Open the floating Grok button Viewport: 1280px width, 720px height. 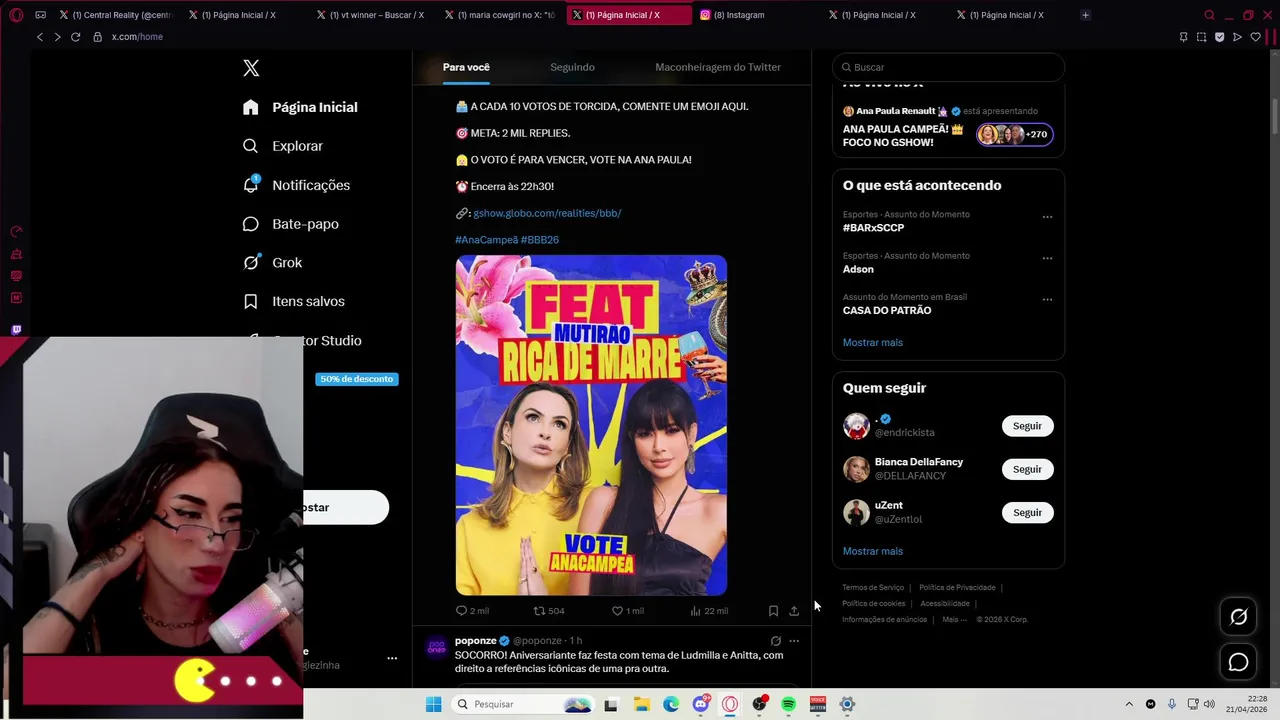tap(1238, 617)
